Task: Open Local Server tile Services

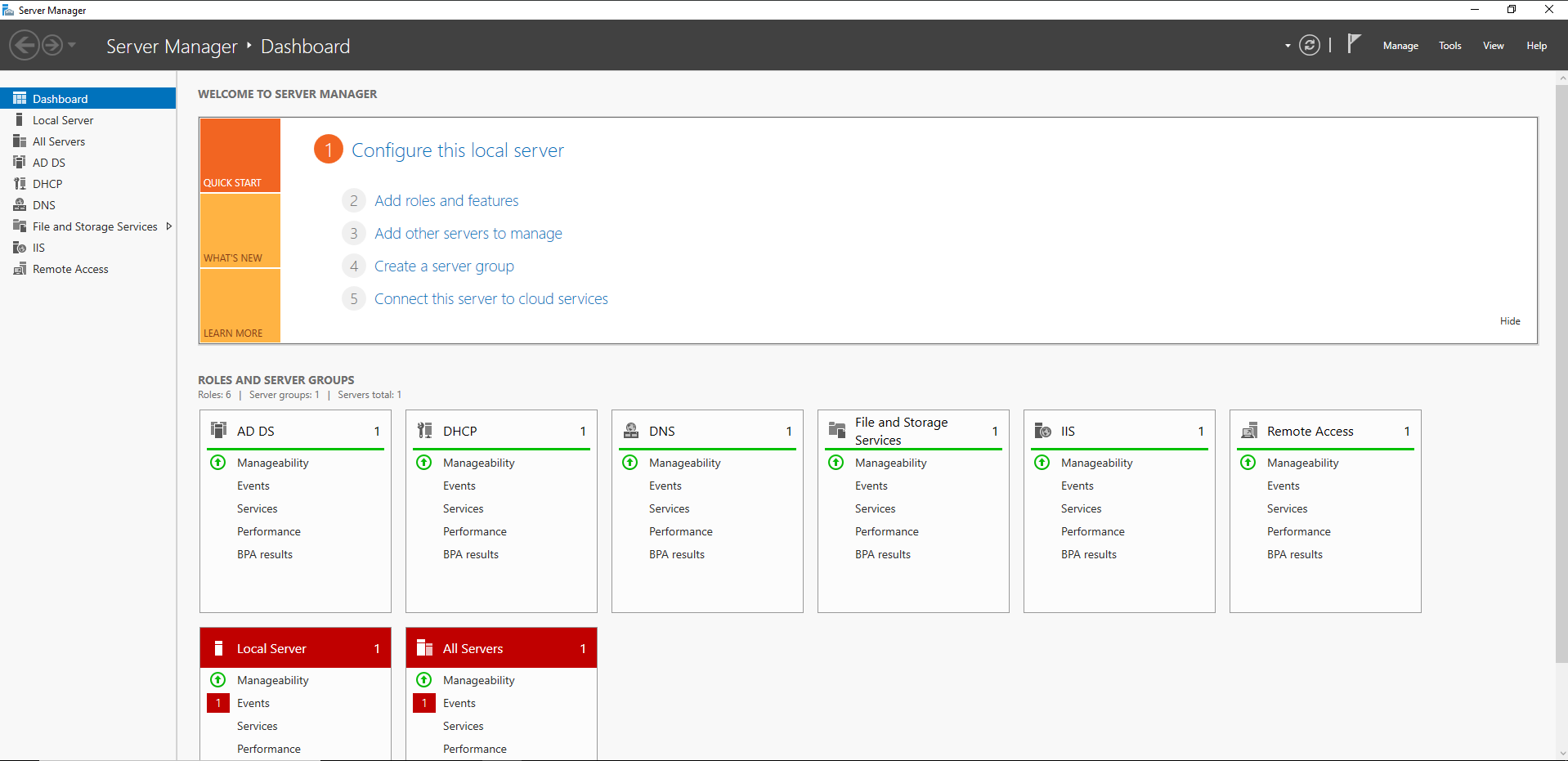Action: 258,726
